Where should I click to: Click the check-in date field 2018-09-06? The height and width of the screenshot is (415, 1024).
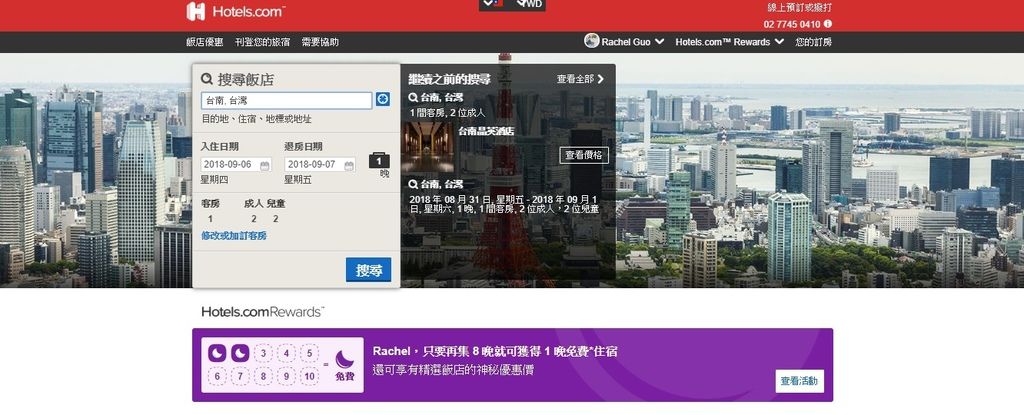(236, 165)
